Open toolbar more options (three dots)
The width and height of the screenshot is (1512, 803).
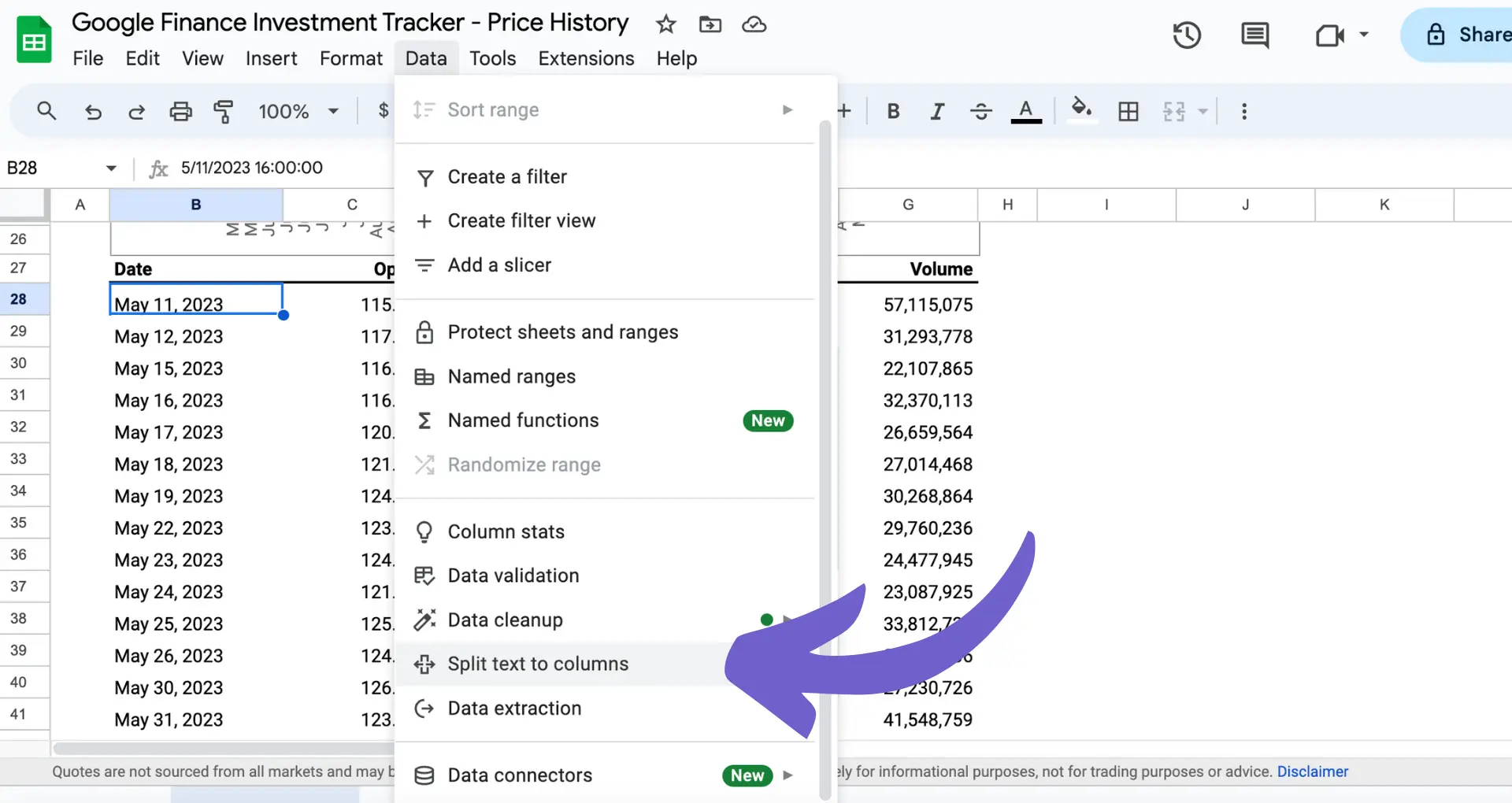coord(1244,111)
